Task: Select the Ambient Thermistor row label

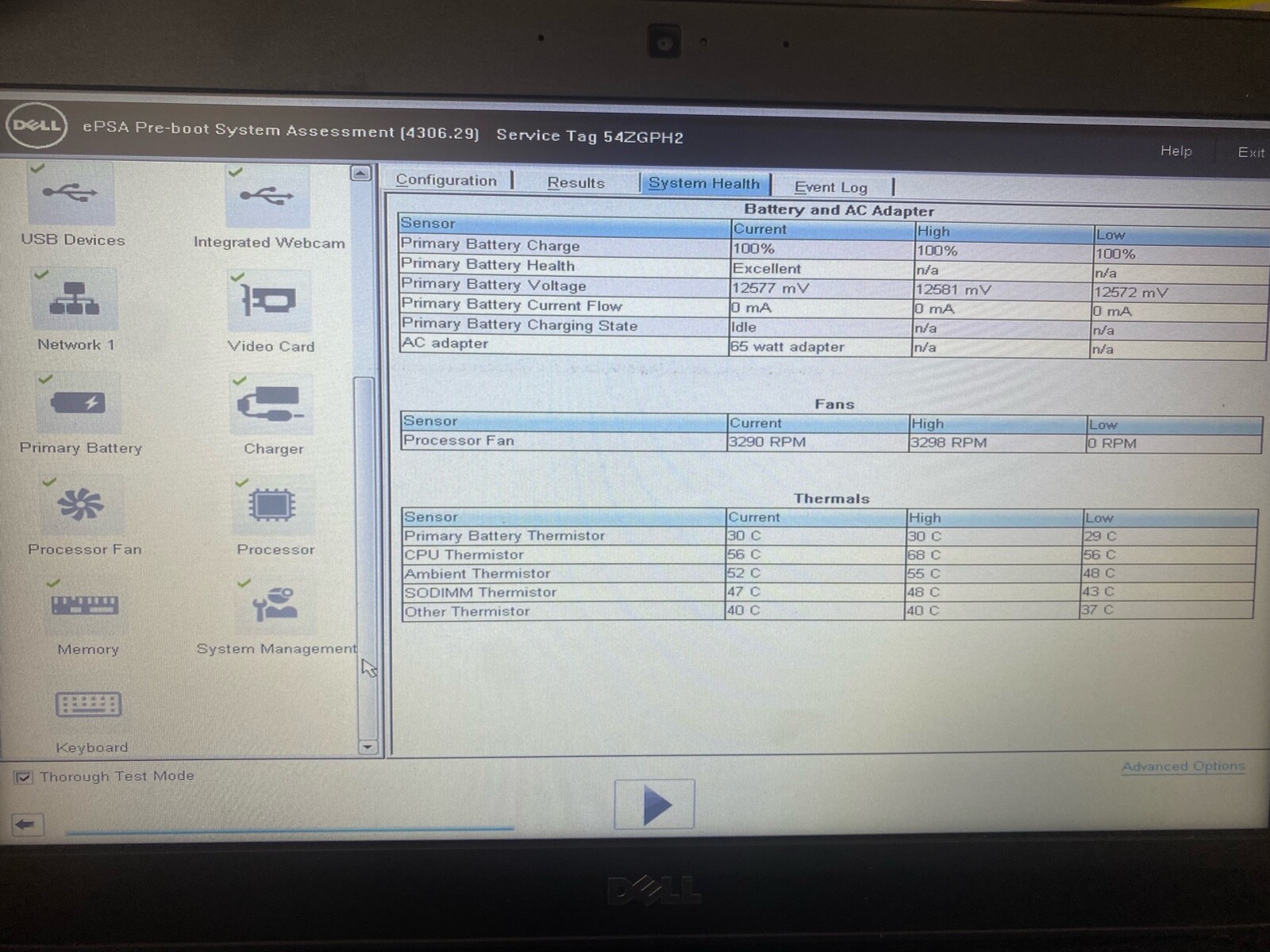Action: [477, 573]
